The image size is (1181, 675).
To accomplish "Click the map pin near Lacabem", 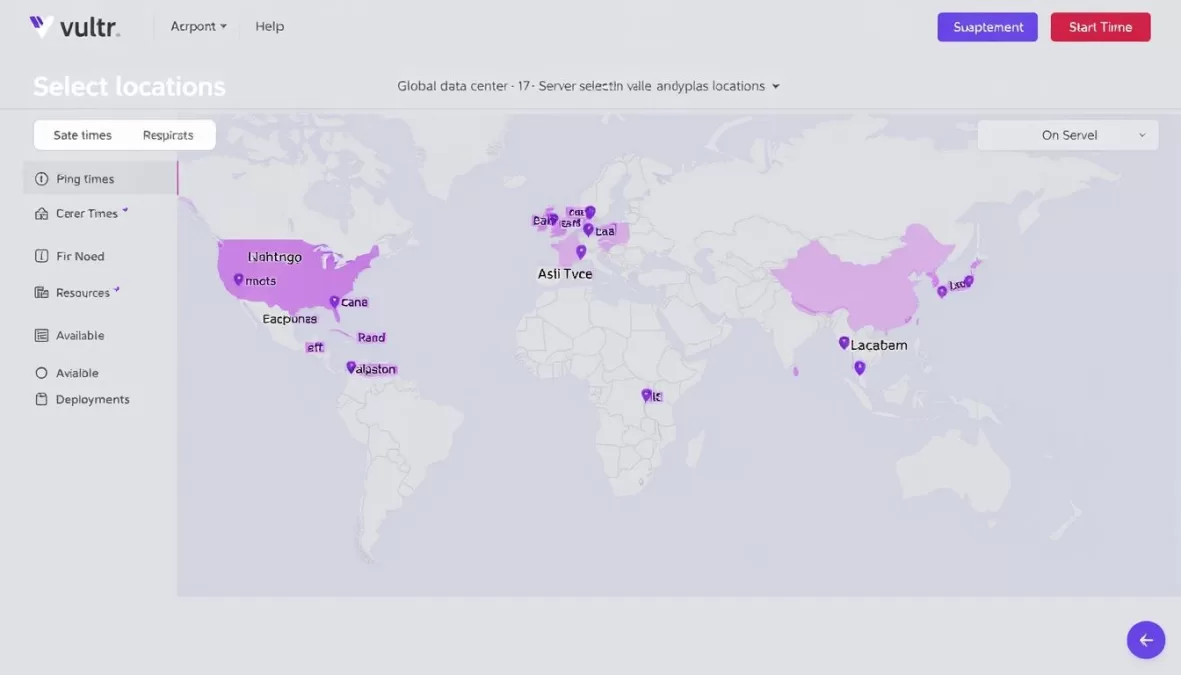I will [844, 342].
